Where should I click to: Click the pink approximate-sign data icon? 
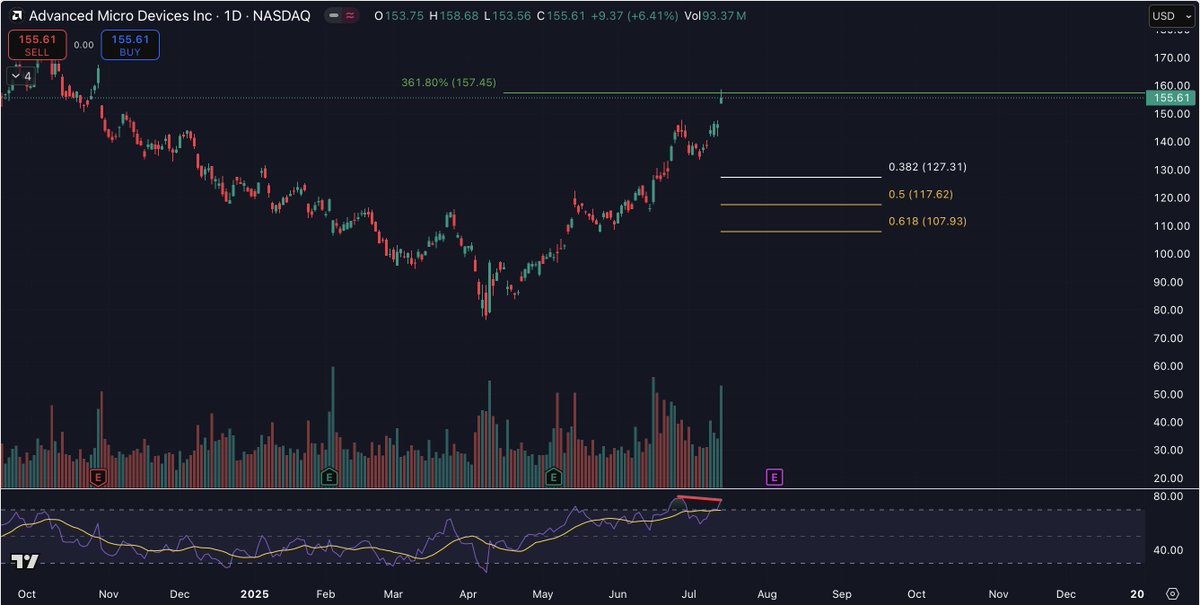coord(350,16)
